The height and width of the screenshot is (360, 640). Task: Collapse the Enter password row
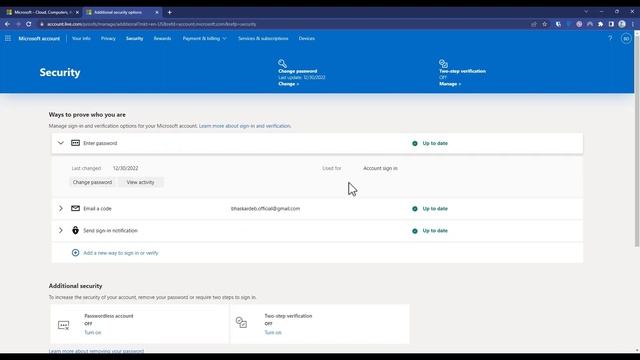click(x=61, y=143)
